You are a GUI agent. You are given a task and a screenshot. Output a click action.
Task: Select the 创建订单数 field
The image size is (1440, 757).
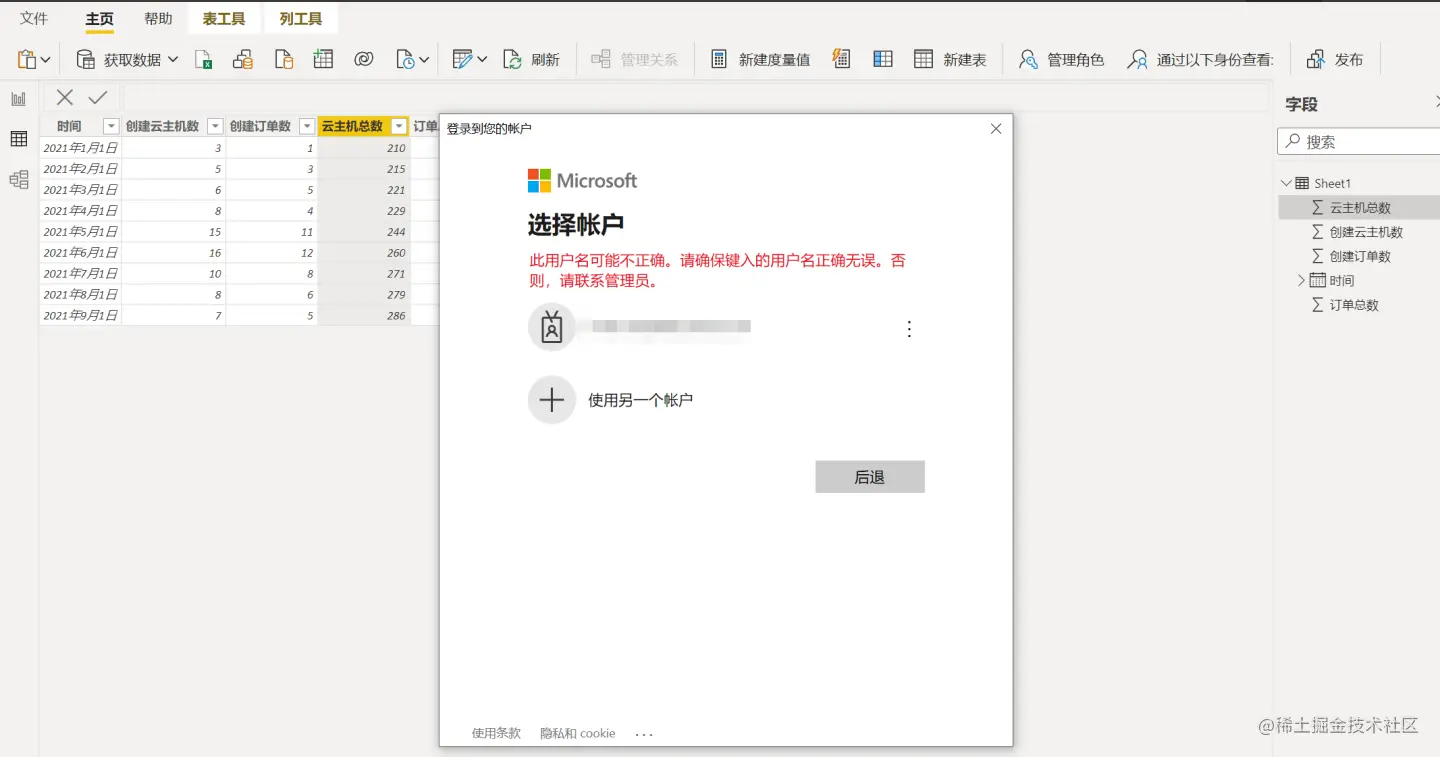coord(1359,256)
